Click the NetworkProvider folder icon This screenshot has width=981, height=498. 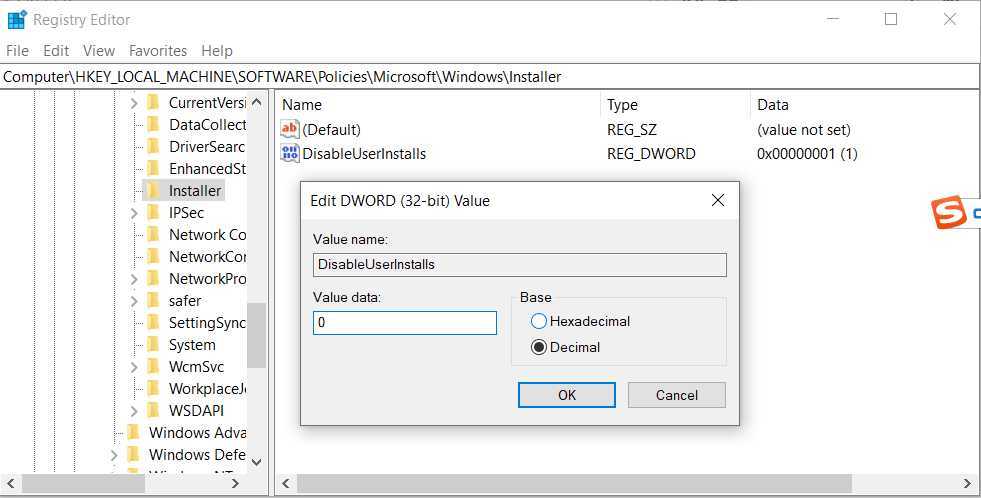[153, 278]
